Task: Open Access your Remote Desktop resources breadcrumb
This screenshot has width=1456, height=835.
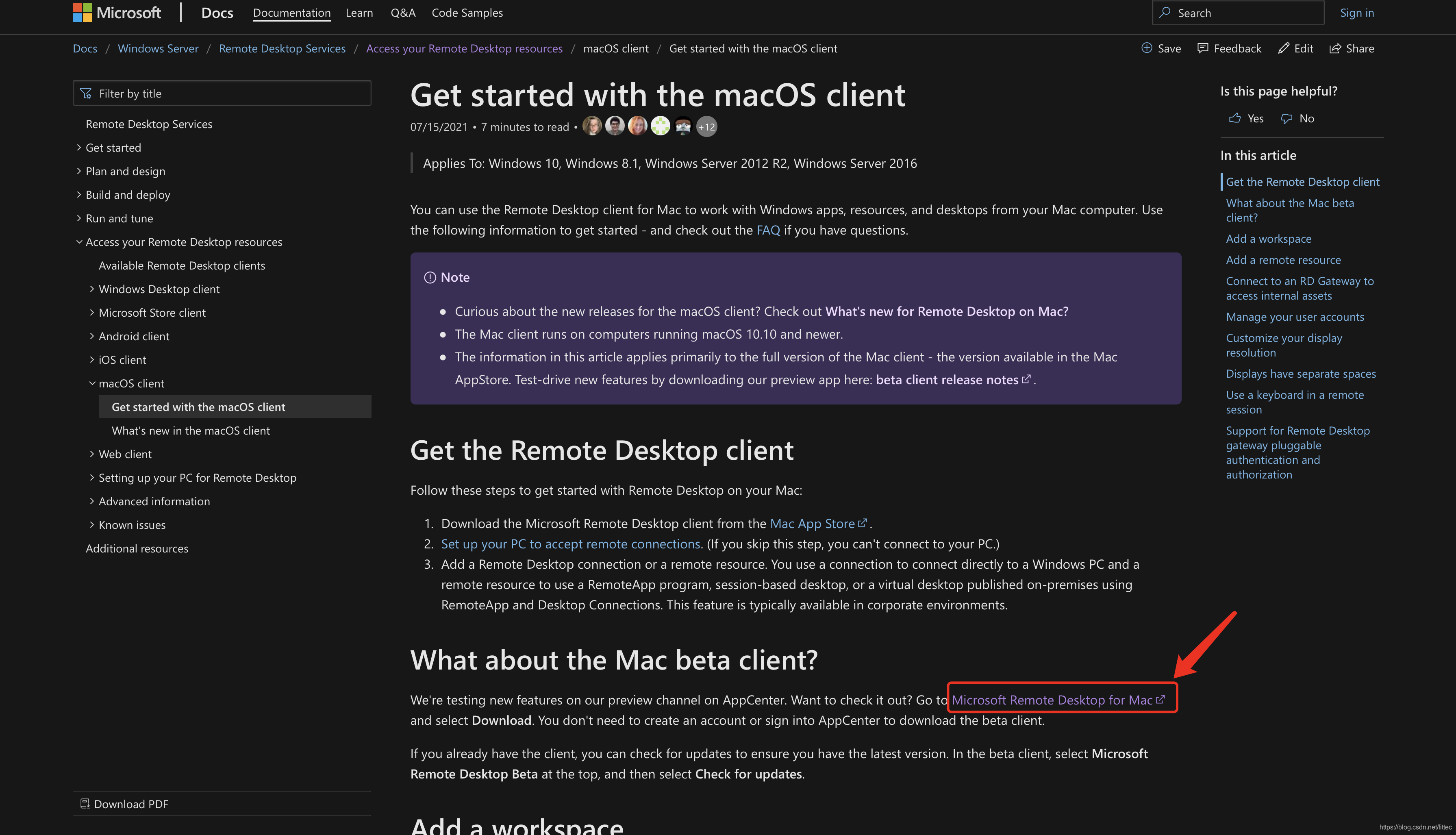Action: click(x=464, y=48)
